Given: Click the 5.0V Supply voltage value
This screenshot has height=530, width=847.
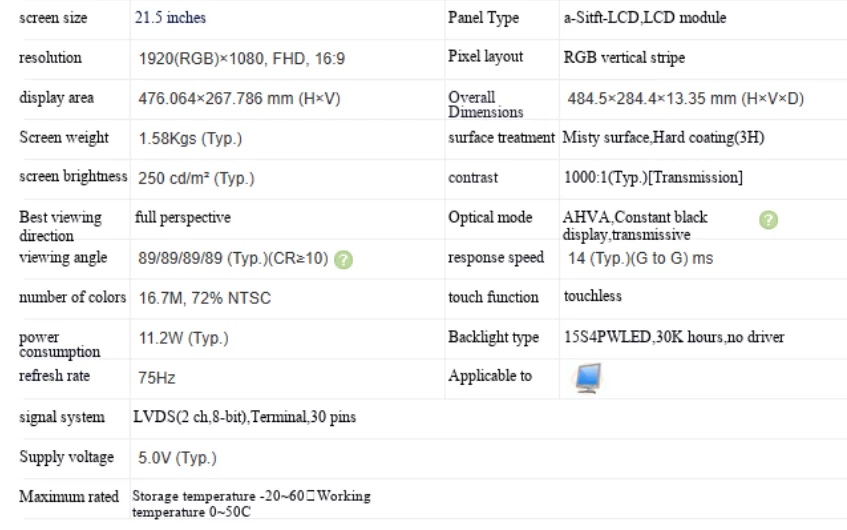Looking at the screenshot, I should pos(177,458).
